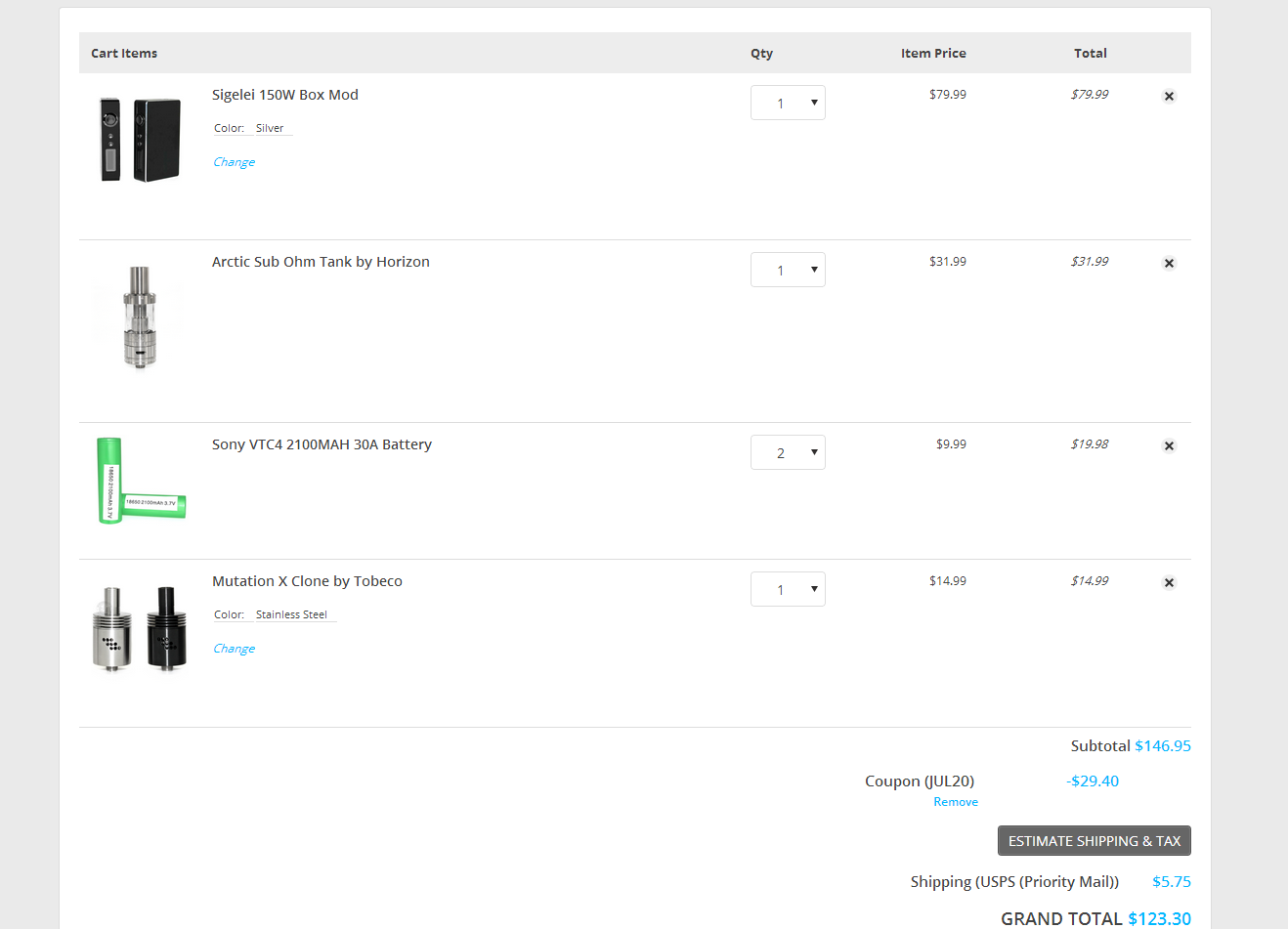Select the Shipping (USPS (Priority Mail)) label
Image resolution: width=1288 pixels, height=929 pixels.
pos(1014,882)
